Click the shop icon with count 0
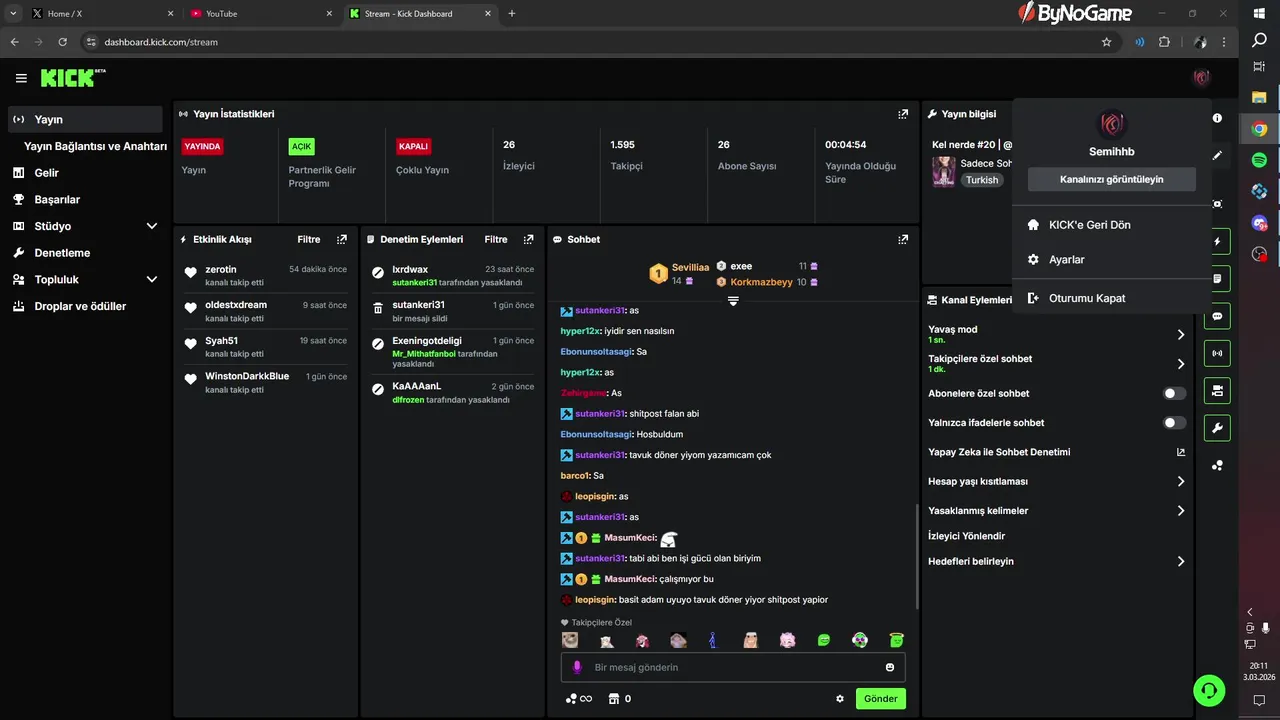 pyautogui.click(x=620, y=699)
